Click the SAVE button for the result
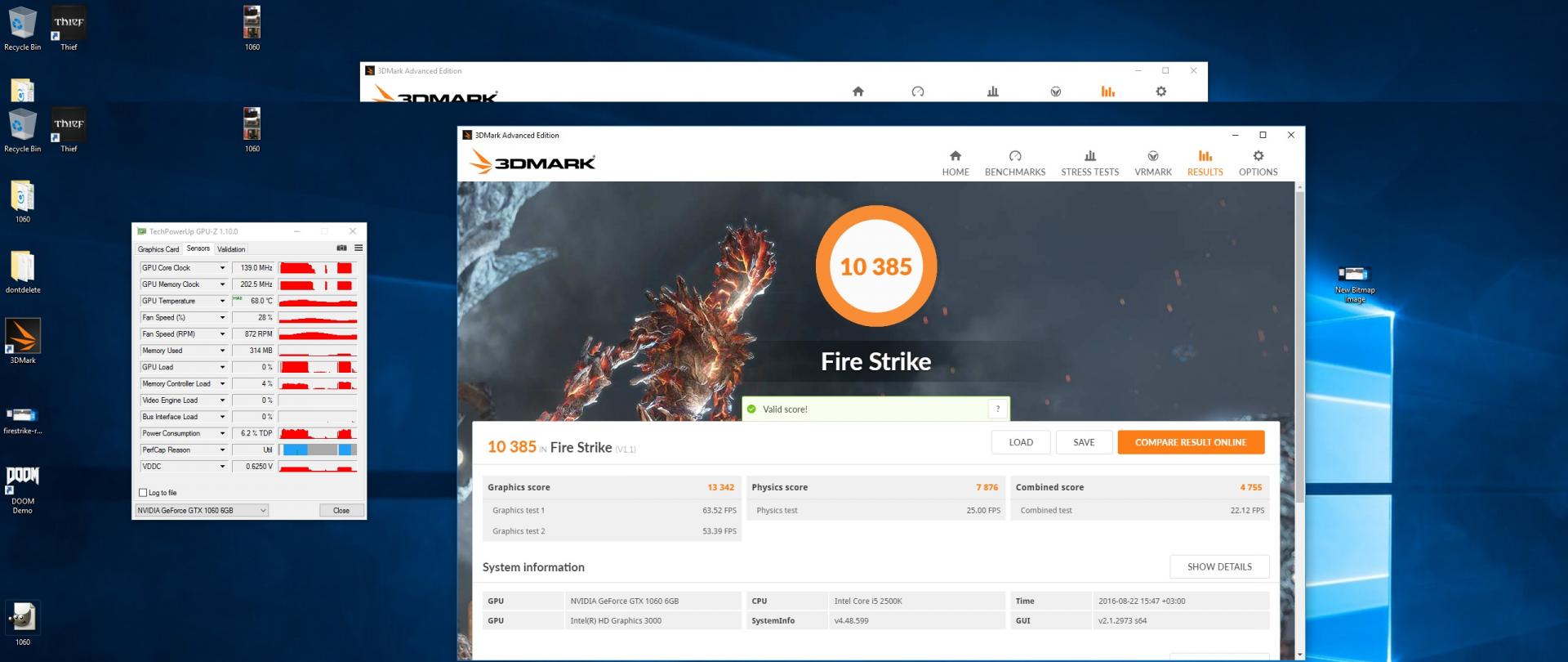The width and height of the screenshot is (1568, 662). click(x=1084, y=442)
